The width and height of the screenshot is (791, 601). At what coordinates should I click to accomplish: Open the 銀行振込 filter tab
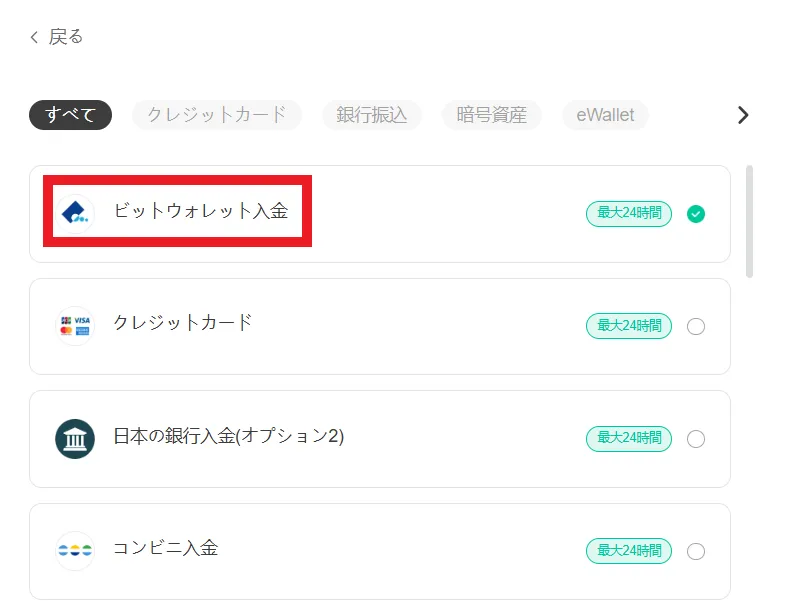coord(372,115)
